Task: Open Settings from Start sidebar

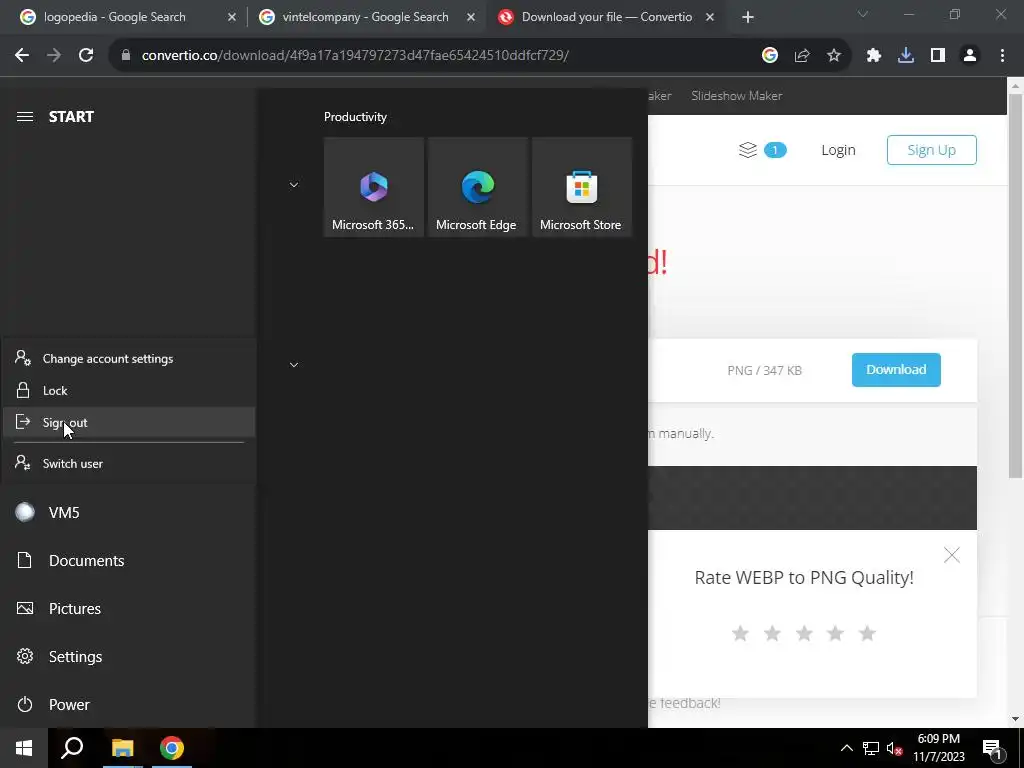Action: tap(128, 656)
